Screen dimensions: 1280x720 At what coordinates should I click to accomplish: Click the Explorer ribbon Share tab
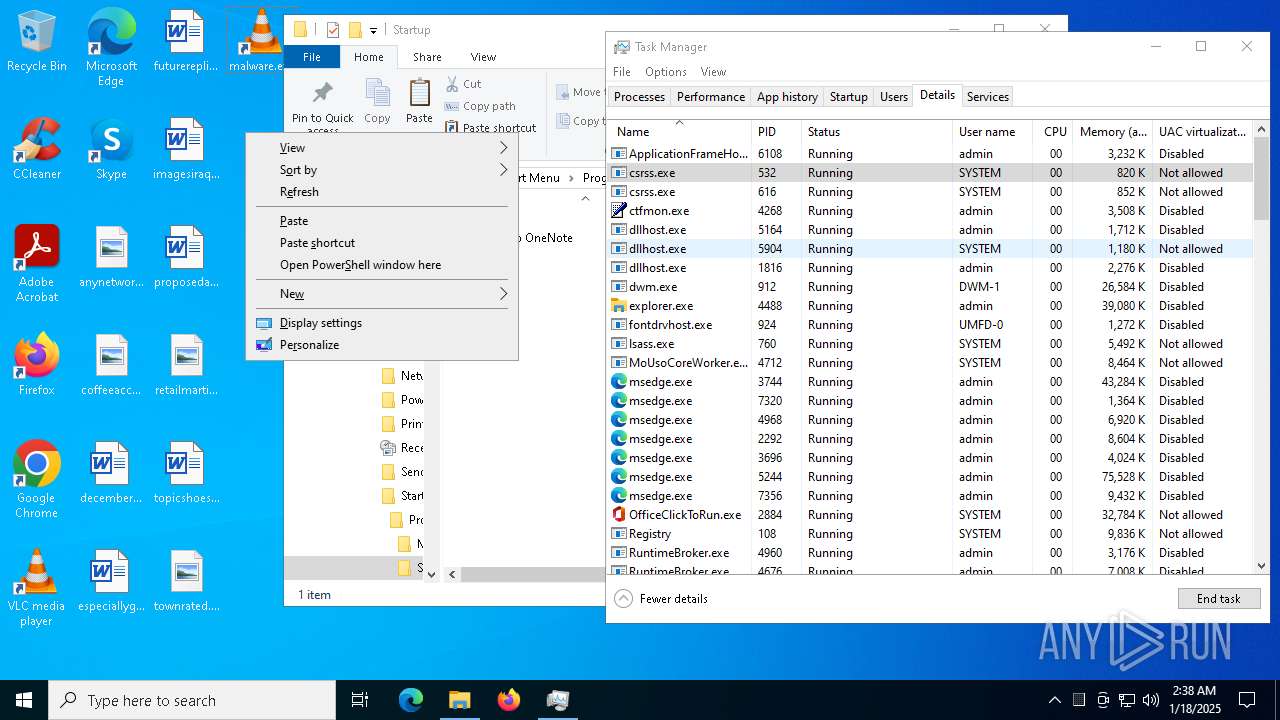(x=427, y=57)
